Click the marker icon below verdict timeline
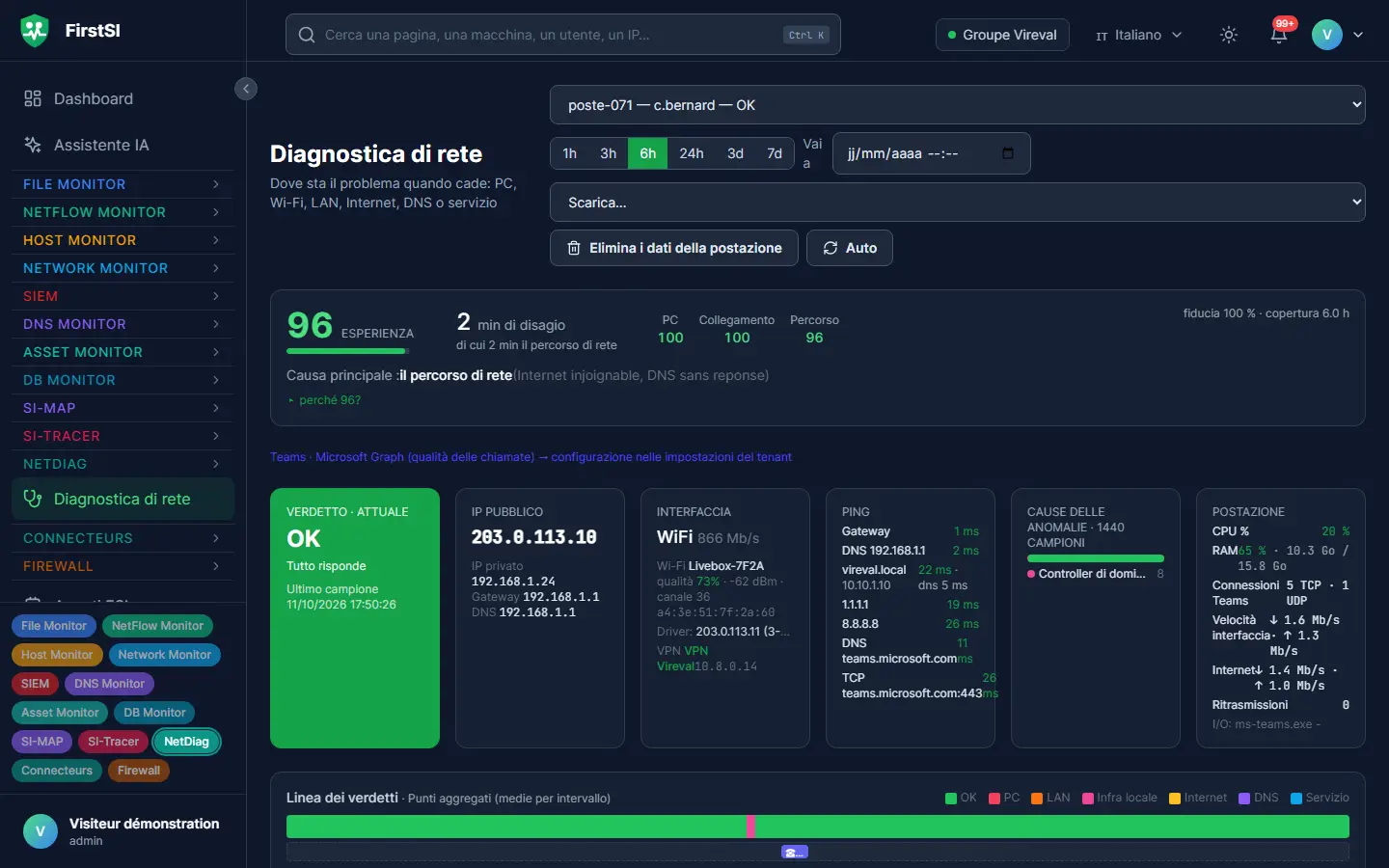The image size is (1389, 868). (x=794, y=853)
